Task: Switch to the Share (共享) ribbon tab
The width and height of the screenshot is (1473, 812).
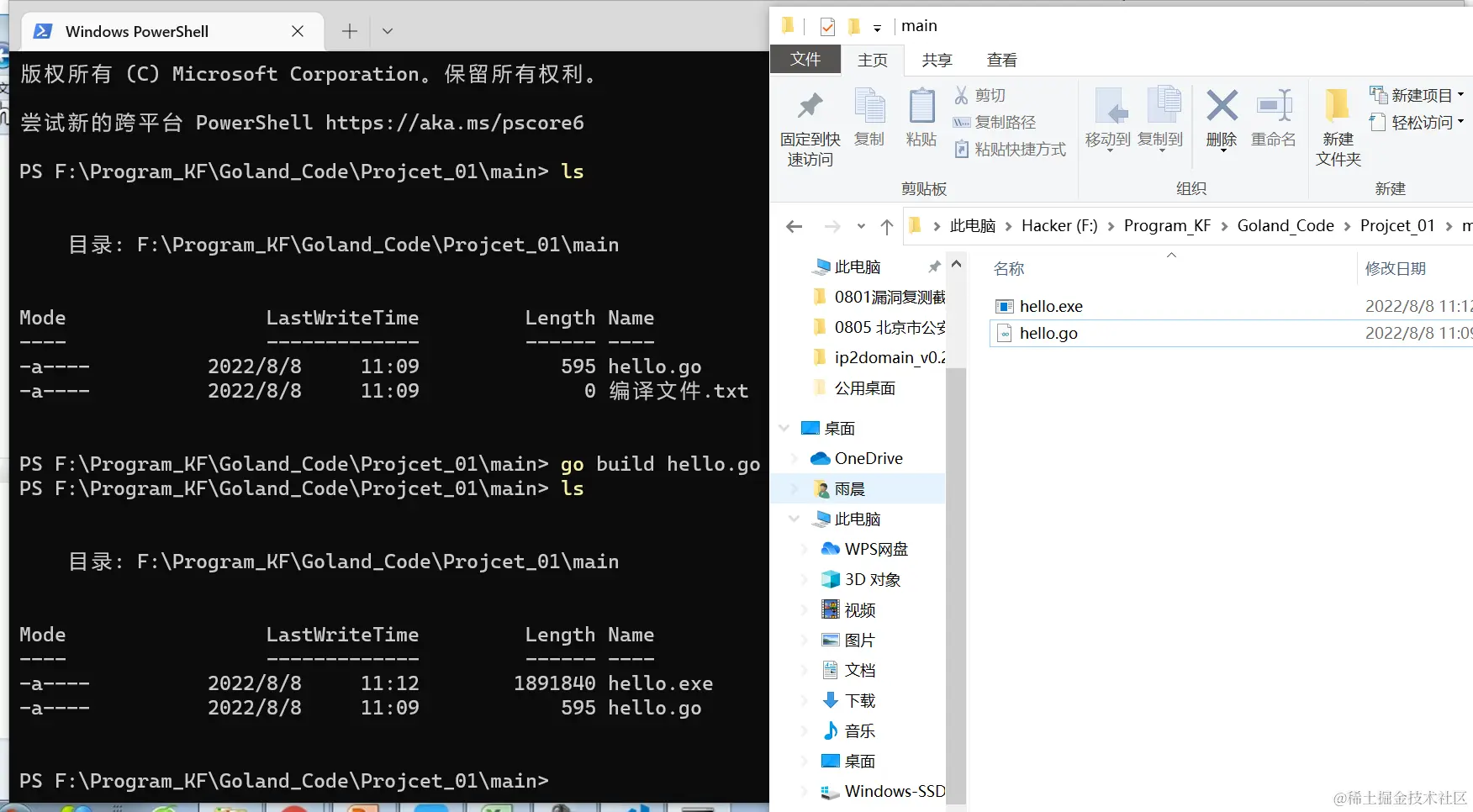Action: [x=937, y=60]
